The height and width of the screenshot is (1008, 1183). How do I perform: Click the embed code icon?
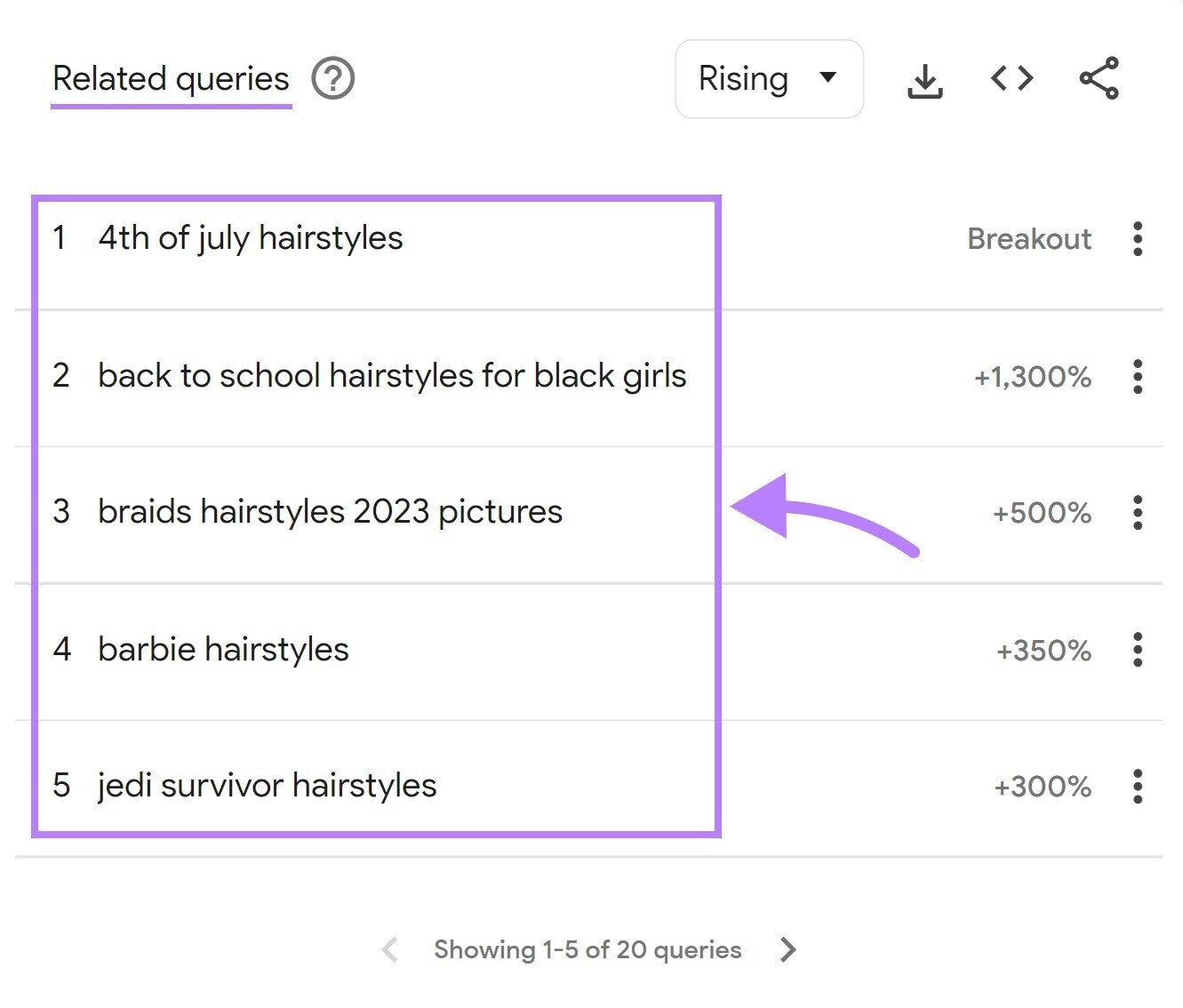point(1011,78)
